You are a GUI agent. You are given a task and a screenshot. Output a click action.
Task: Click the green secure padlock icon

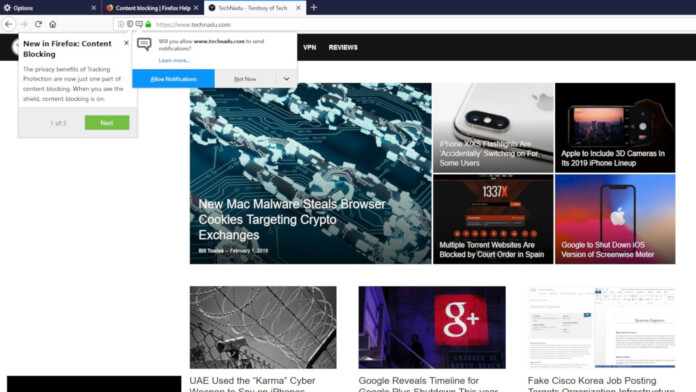tap(148, 24)
